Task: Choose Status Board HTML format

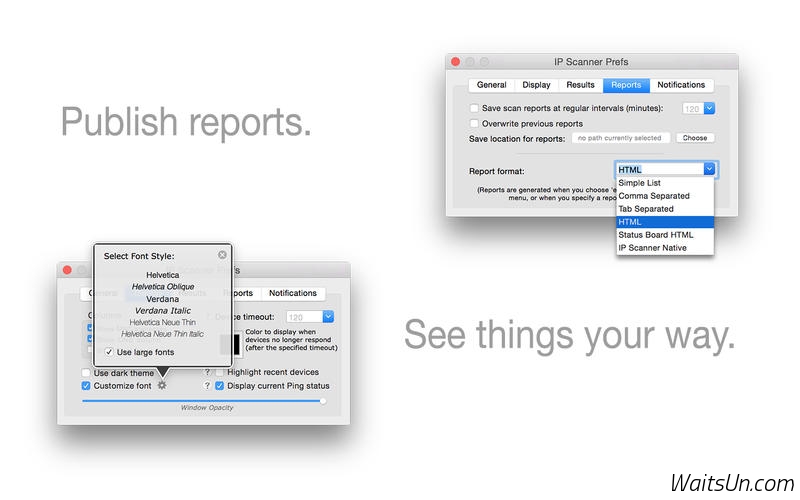Action: coord(665,235)
